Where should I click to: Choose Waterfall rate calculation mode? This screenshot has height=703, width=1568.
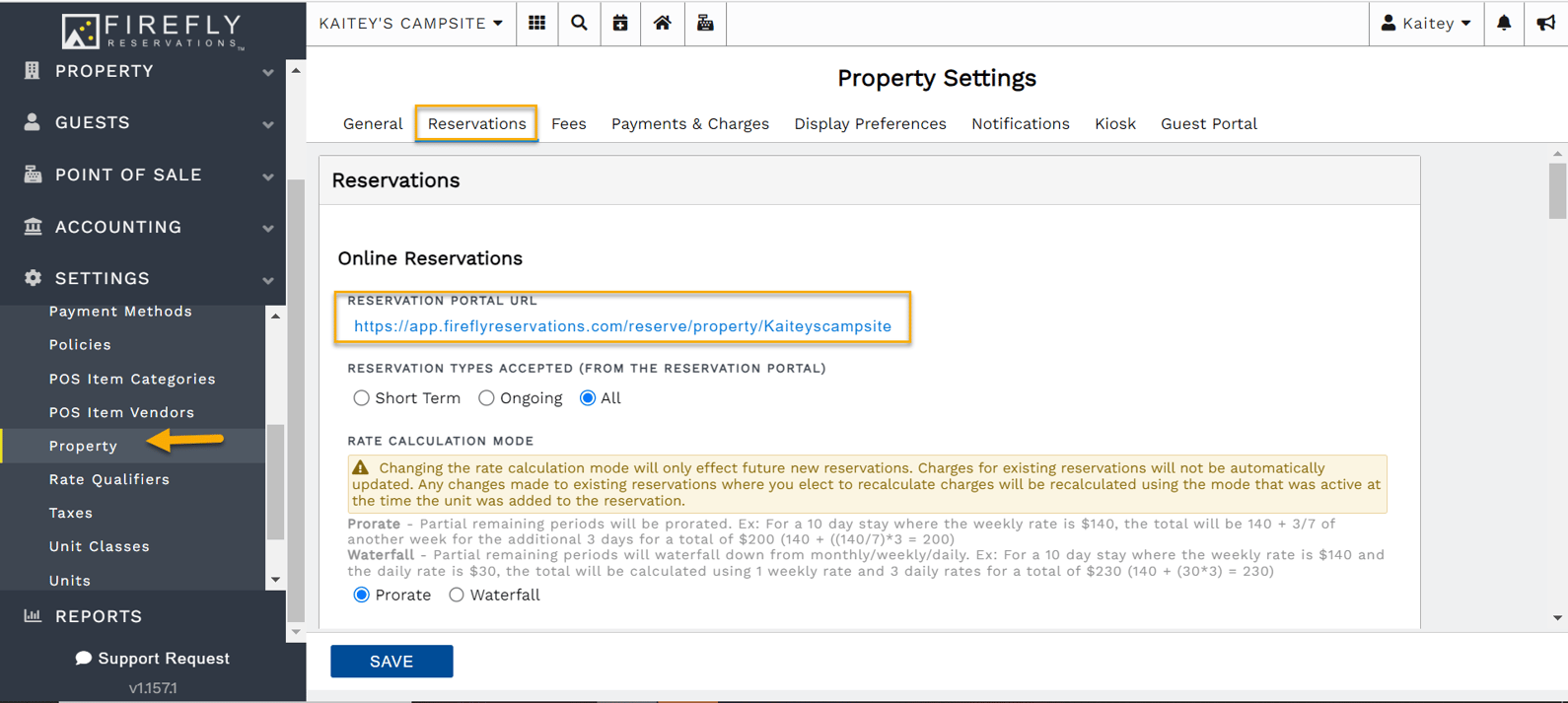coord(457,595)
